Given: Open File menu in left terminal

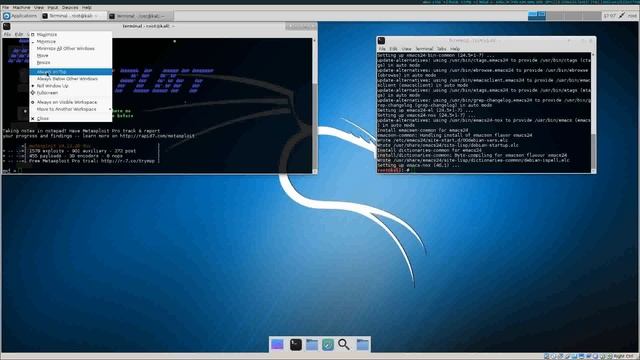Looking at the screenshot, I should (7, 35).
